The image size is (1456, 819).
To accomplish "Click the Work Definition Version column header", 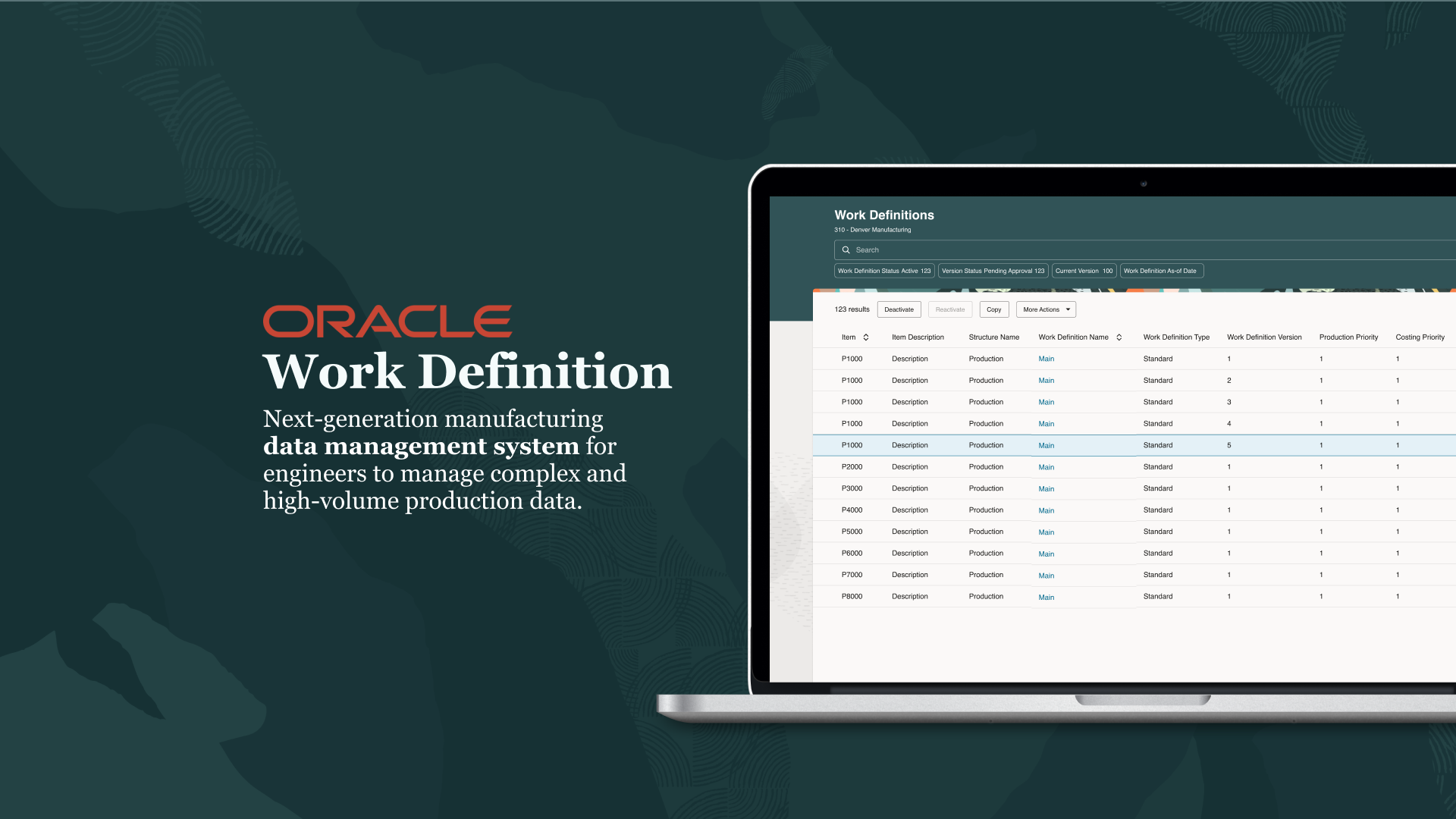I will [x=1264, y=337].
